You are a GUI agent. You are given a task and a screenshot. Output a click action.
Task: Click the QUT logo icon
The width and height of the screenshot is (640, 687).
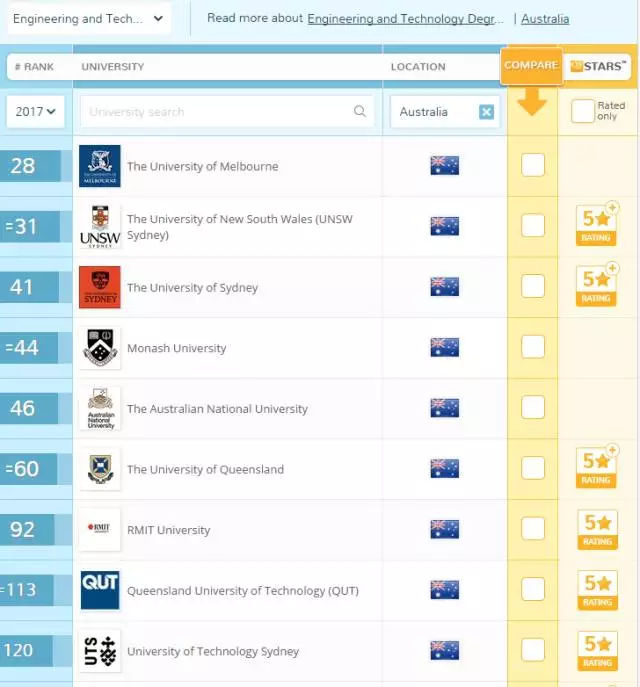[x=100, y=590]
